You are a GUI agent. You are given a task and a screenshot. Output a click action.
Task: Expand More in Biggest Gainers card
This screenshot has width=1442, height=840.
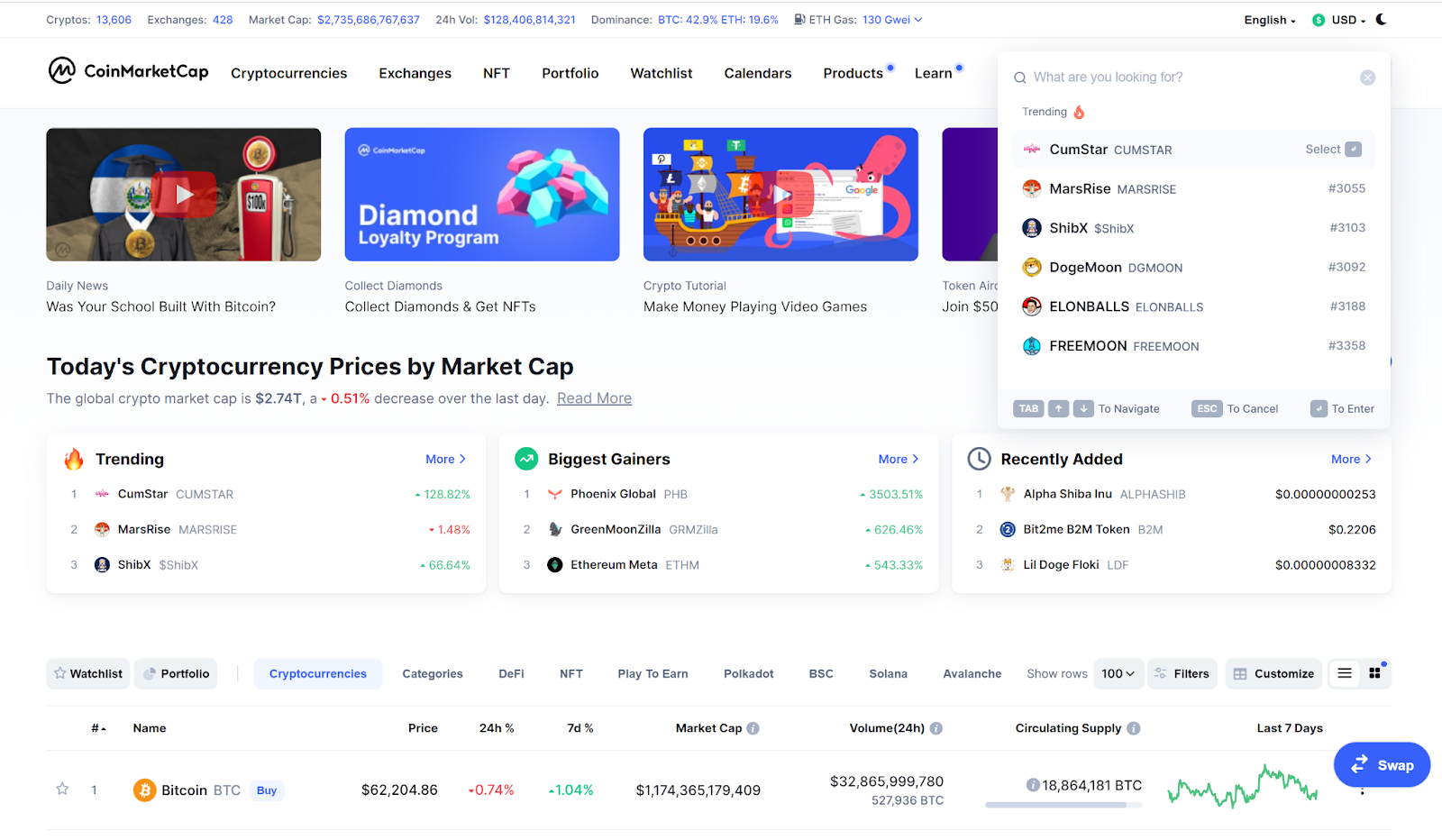coord(899,459)
